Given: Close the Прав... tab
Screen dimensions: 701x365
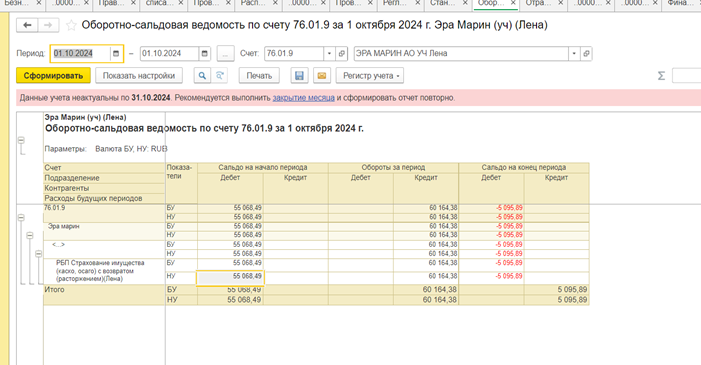Looking at the screenshot, I should click(x=133, y=3).
